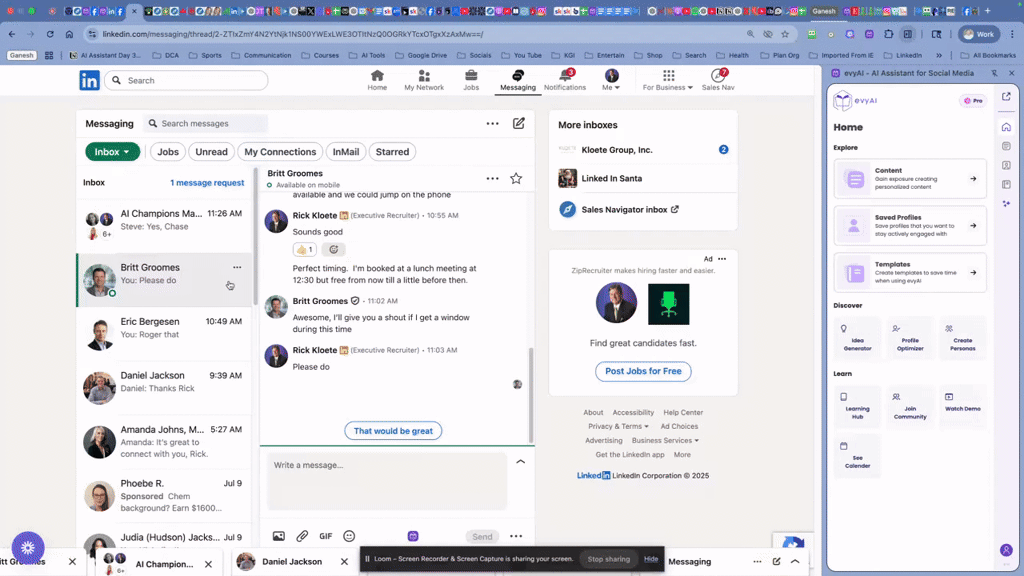Add reaction to Sounds good message
This screenshot has width=1024, height=576.
coord(334,249)
